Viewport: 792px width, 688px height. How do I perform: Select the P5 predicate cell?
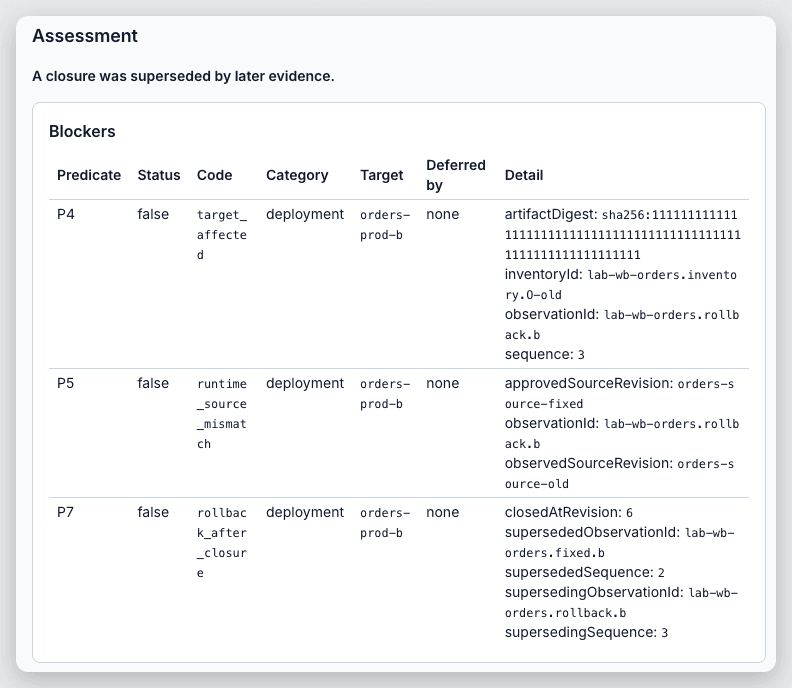pyautogui.click(x=66, y=383)
